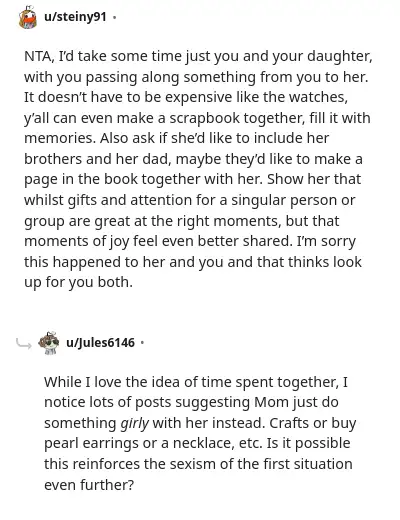This screenshot has height=520, width=400.
Task: Click the word "scrapbook" in steiny91's comment
Action: pyautogui.click(x=205, y=118)
